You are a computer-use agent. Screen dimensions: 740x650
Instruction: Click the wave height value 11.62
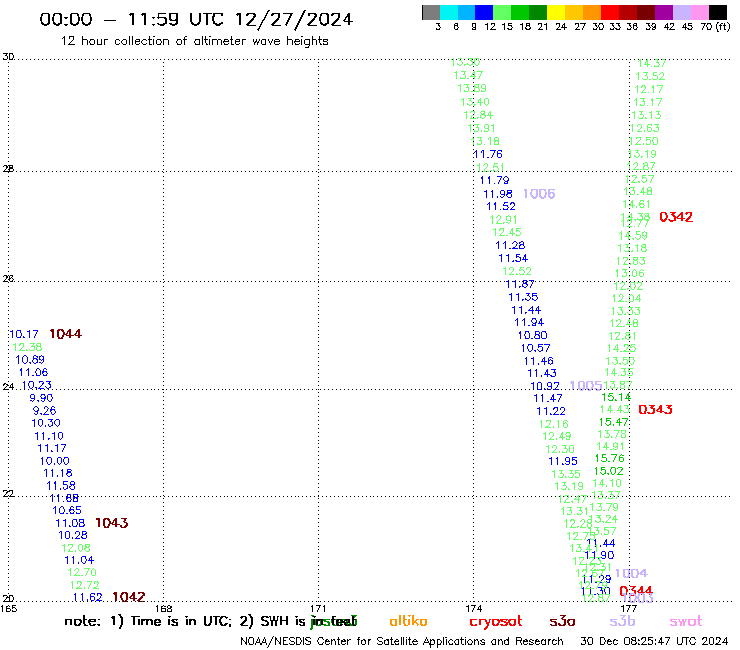tap(87, 598)
